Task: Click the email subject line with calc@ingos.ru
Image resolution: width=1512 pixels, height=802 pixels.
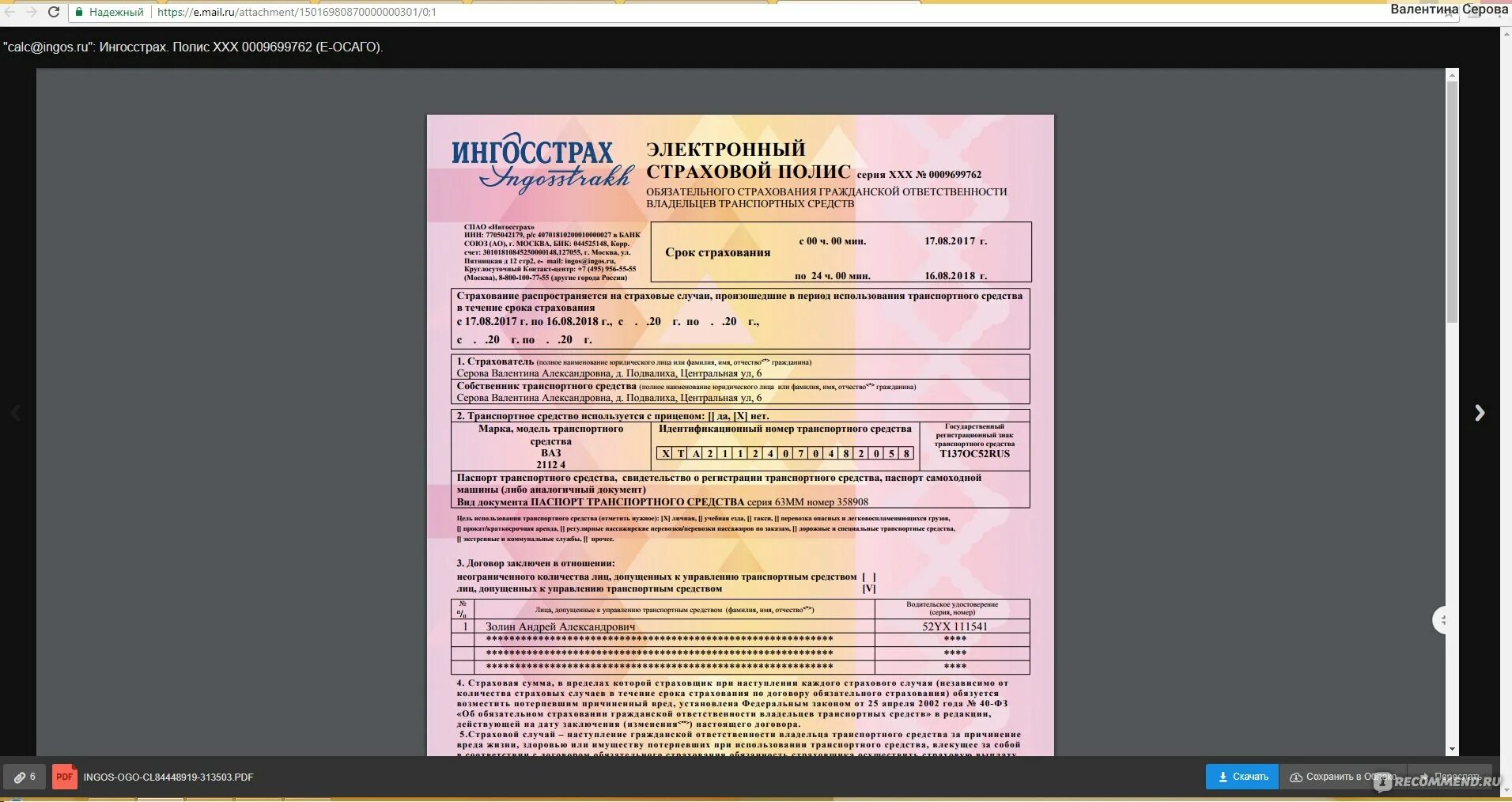Action: (193, 47)
